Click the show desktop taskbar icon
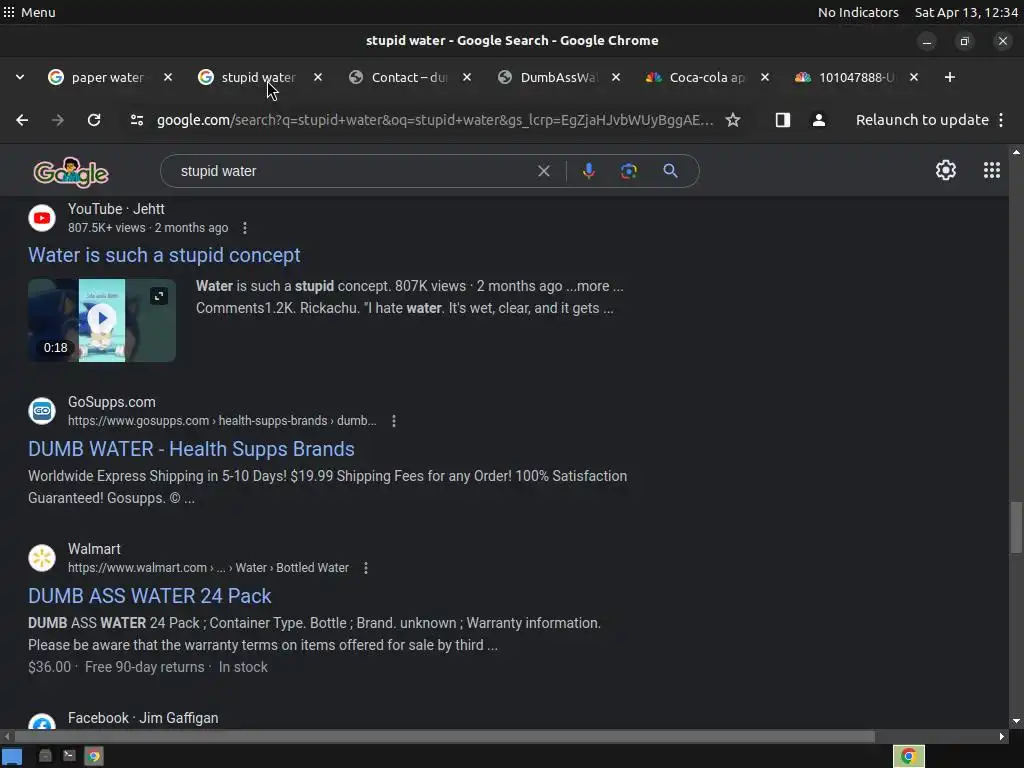This screenshot has width=1024, height=768. (x=12, y=756)
